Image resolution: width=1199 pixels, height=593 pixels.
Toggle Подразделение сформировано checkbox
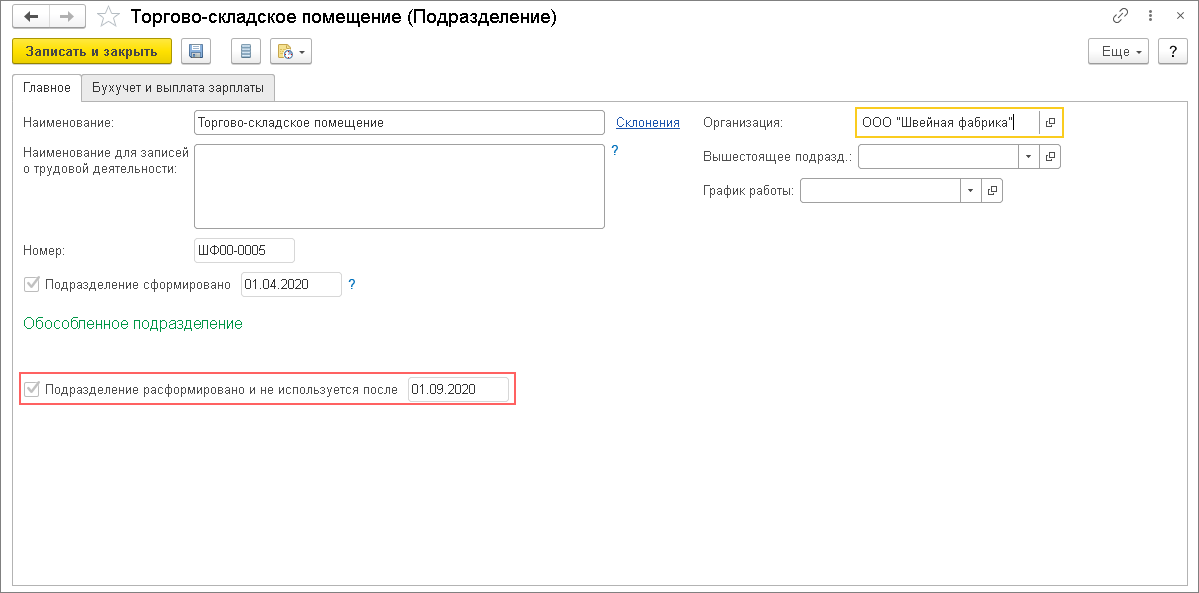point(32,284)
